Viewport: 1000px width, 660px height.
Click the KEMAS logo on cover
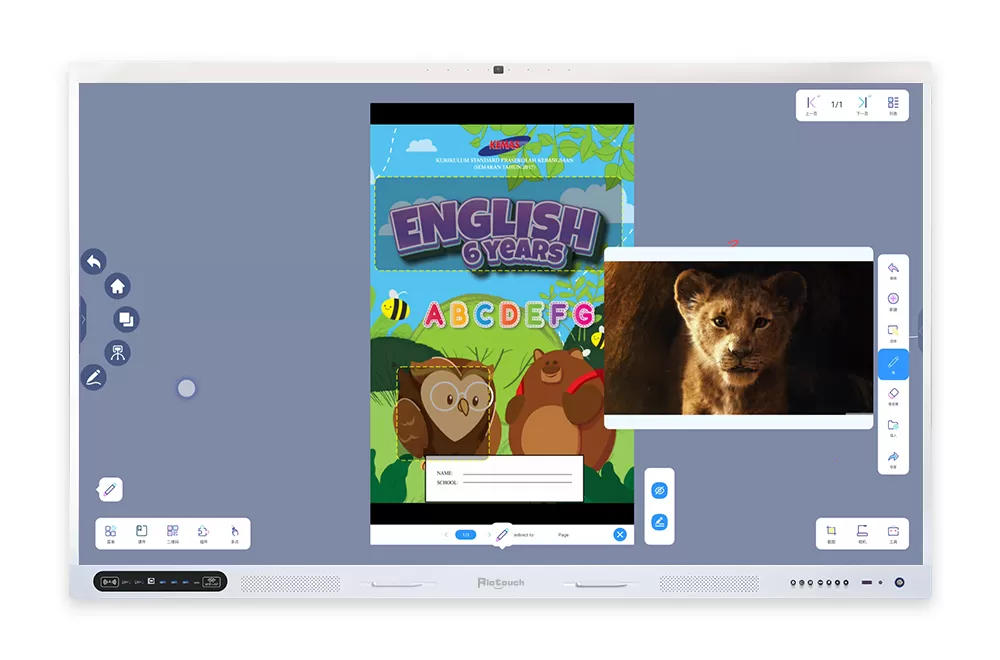point(506,145)
